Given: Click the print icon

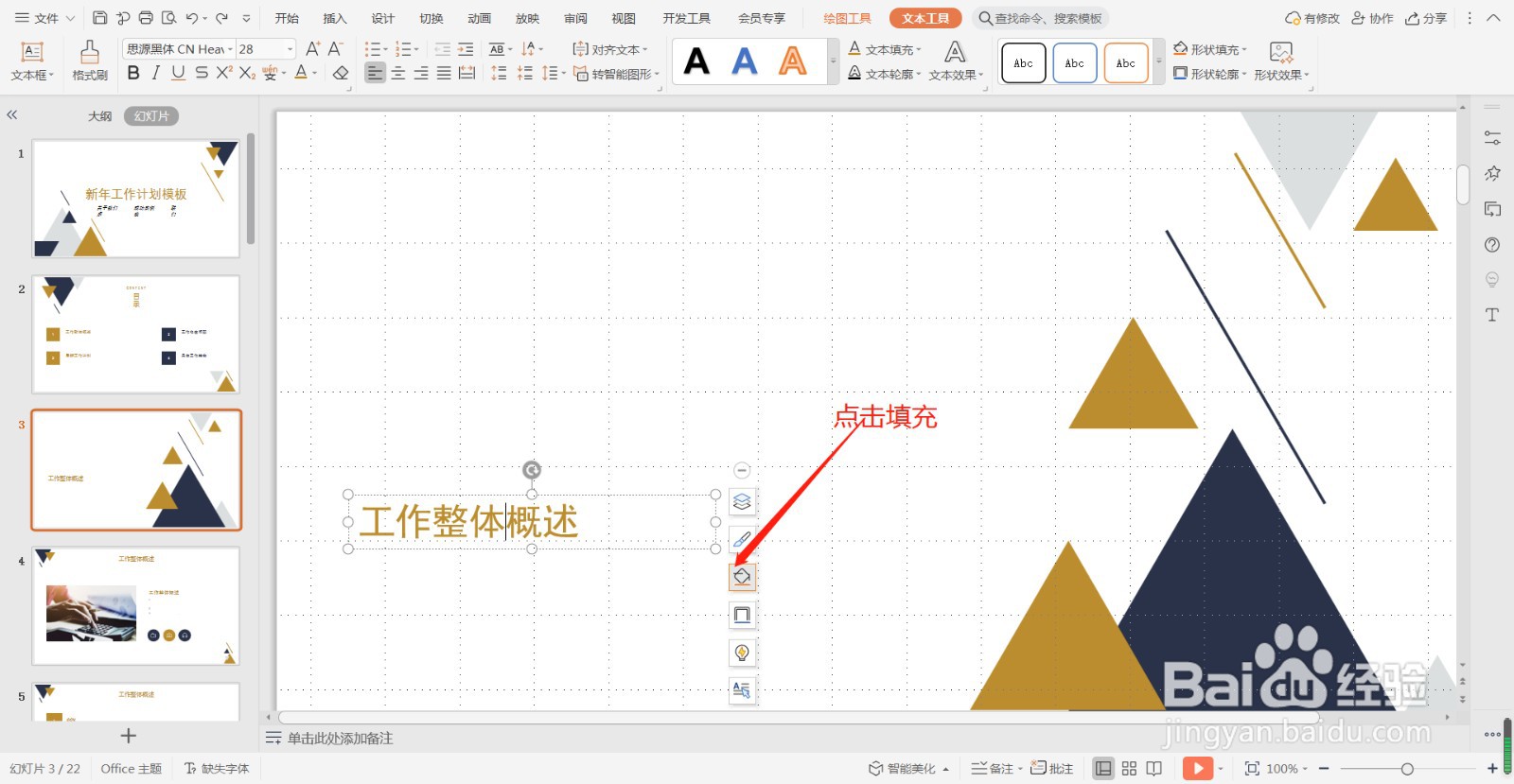Looking at the screenshot, I should [x=146, y=18].
